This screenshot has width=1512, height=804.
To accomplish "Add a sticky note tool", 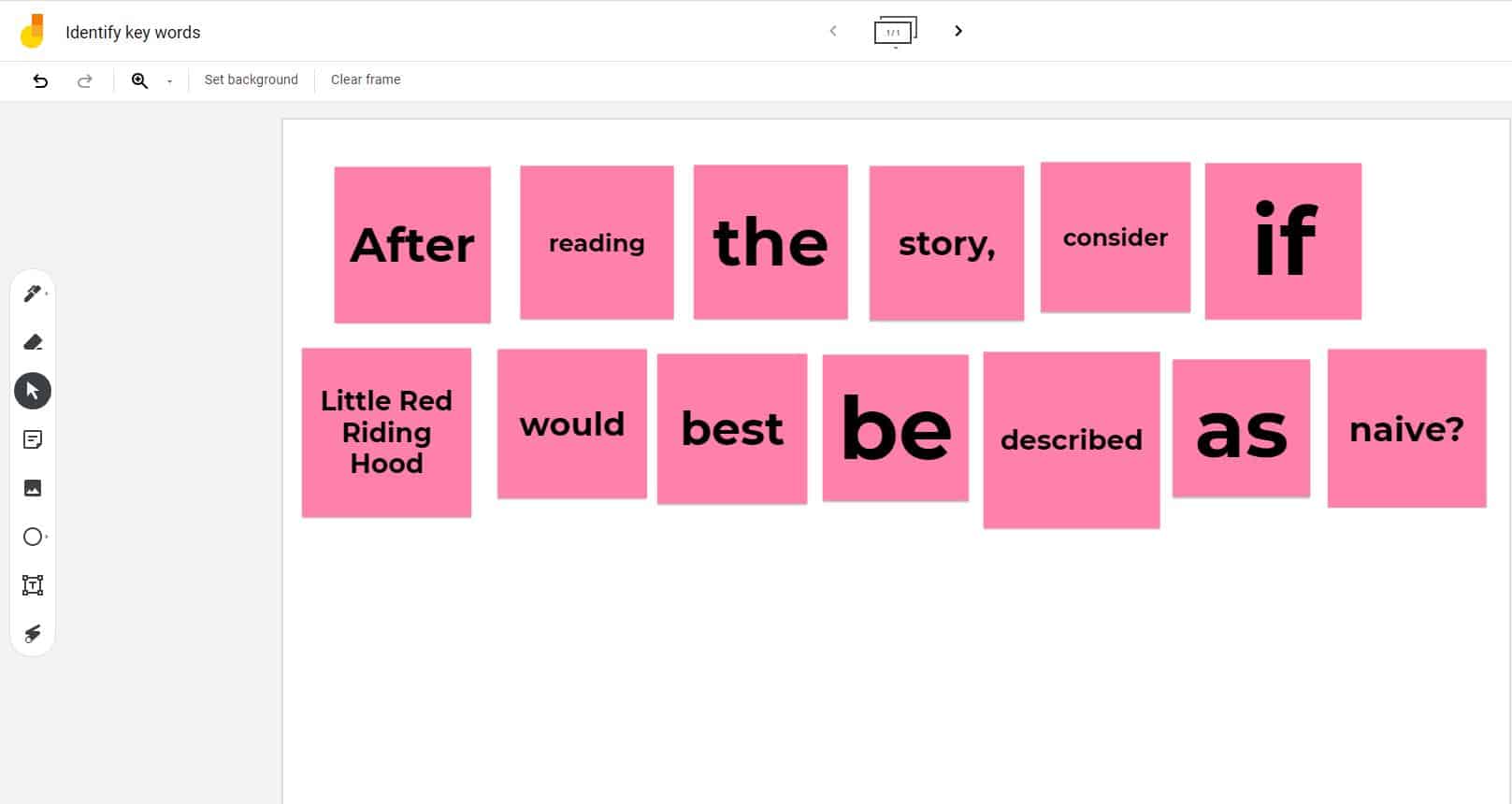I will coord(33,439).
